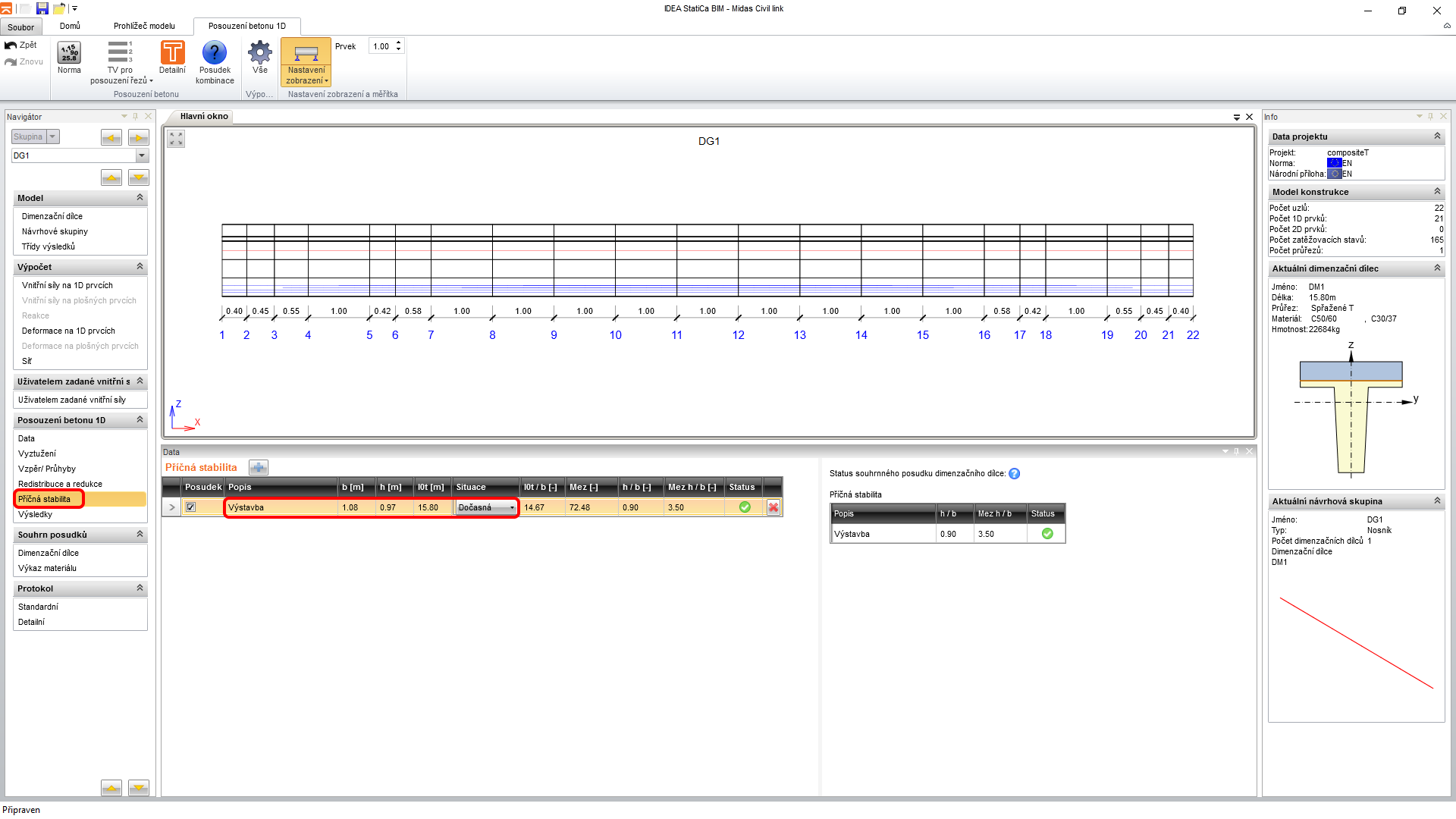The height and width of the screenshot is (819, 1456).
Task: Open the Soubor menu
Action: [20, 27]
